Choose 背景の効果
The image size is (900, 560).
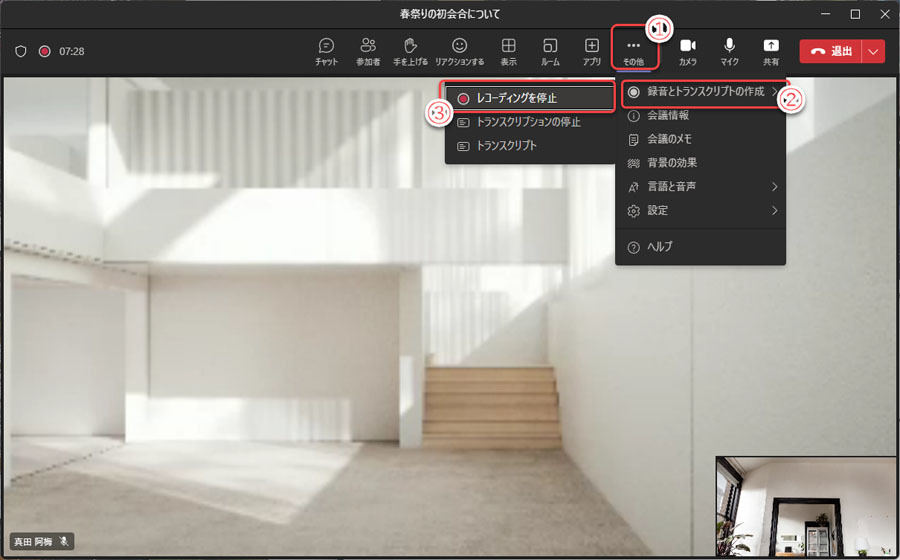[x=701, y=163]
